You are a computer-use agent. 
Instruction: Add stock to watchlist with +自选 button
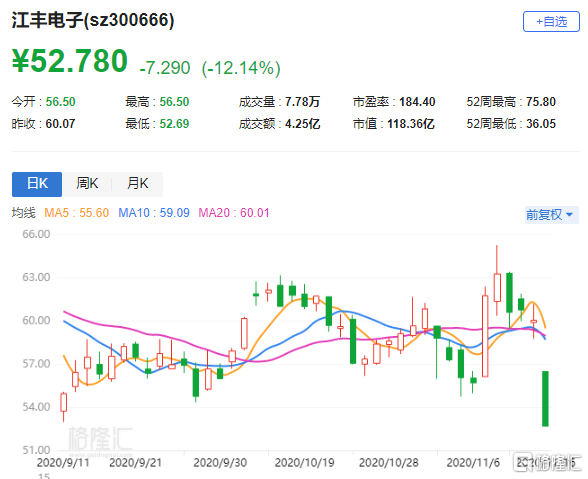551,22
